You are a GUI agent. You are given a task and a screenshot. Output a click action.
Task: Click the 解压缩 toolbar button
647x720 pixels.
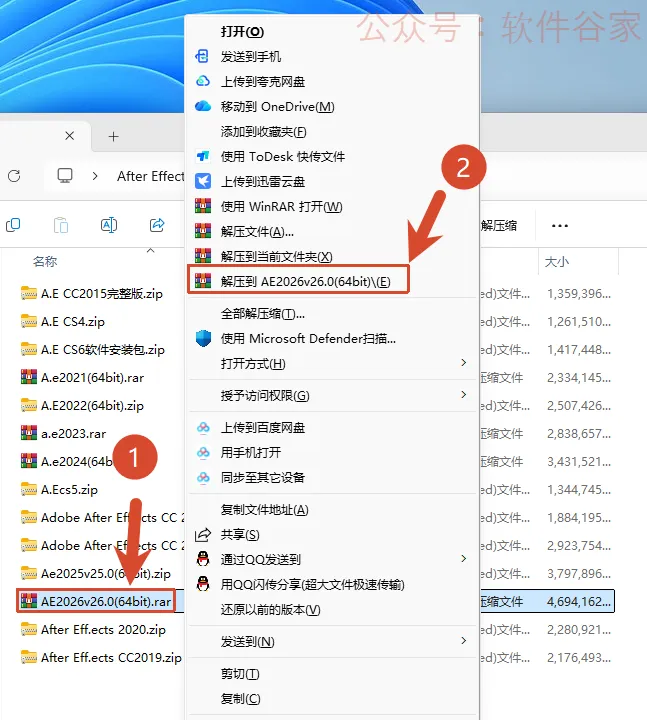[499, 225]
